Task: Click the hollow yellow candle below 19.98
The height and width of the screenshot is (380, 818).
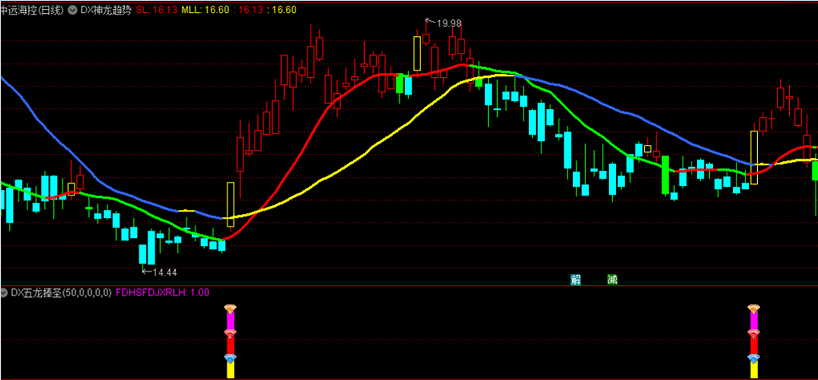Action: [x=417, y=53]
